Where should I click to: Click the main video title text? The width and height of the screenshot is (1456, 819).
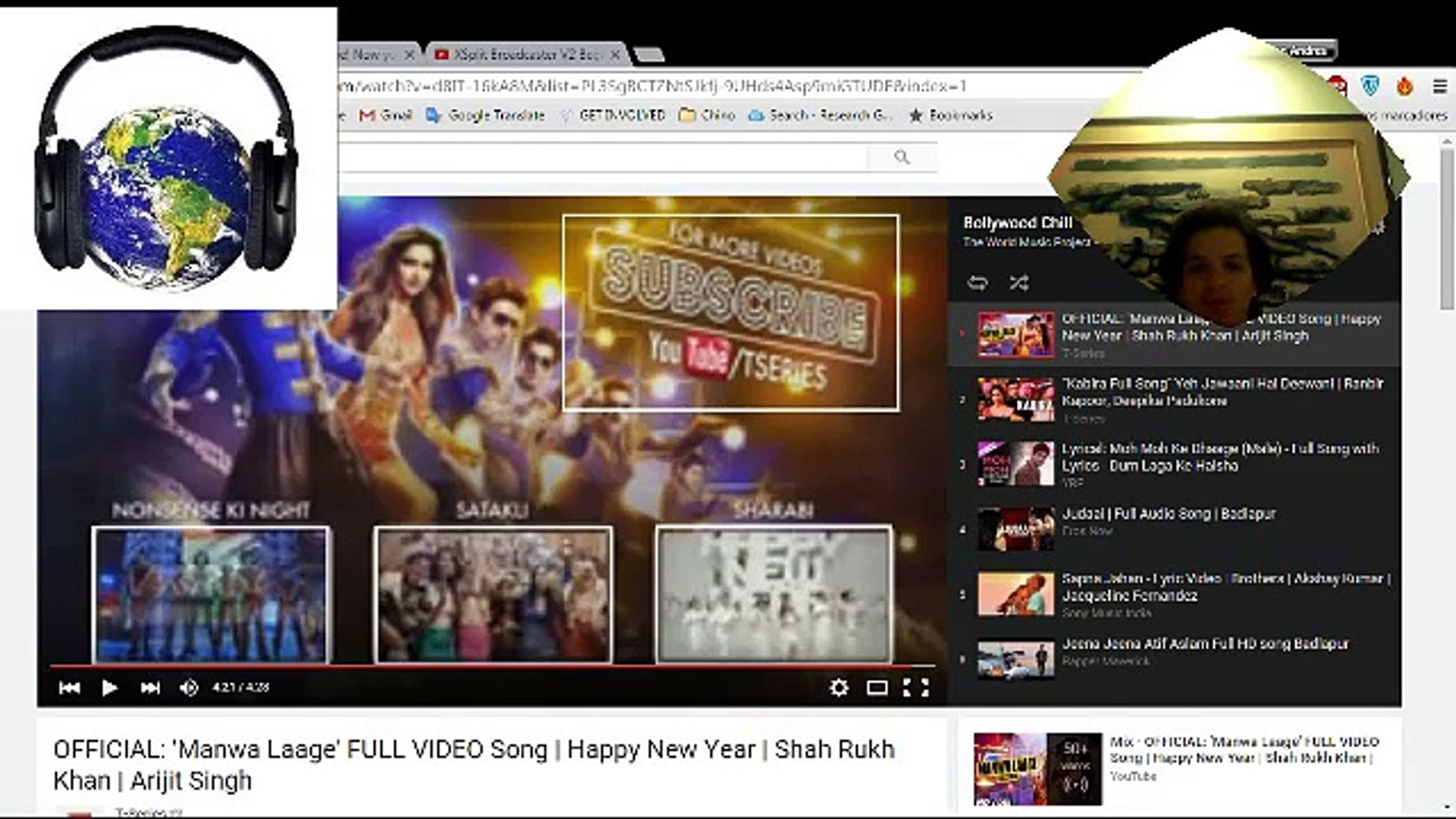(x=474, y=764)
